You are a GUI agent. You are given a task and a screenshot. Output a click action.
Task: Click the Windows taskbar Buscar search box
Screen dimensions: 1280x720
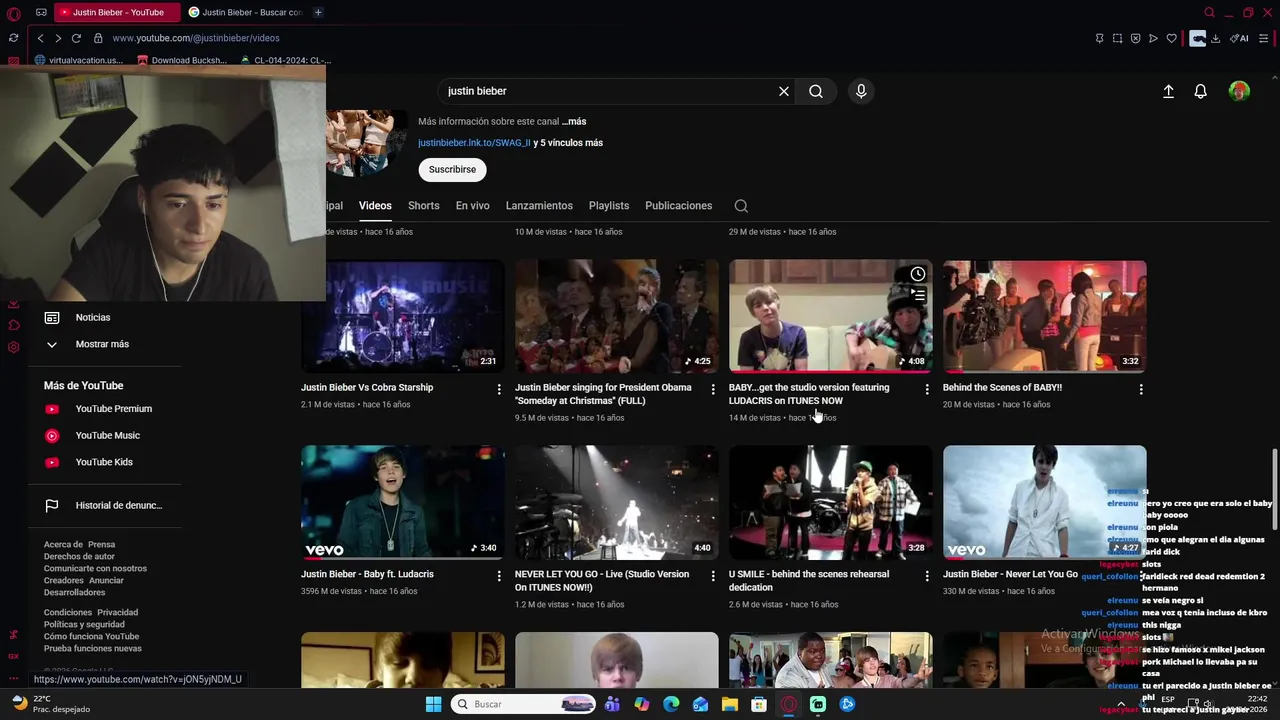click(x=525, y=704)
